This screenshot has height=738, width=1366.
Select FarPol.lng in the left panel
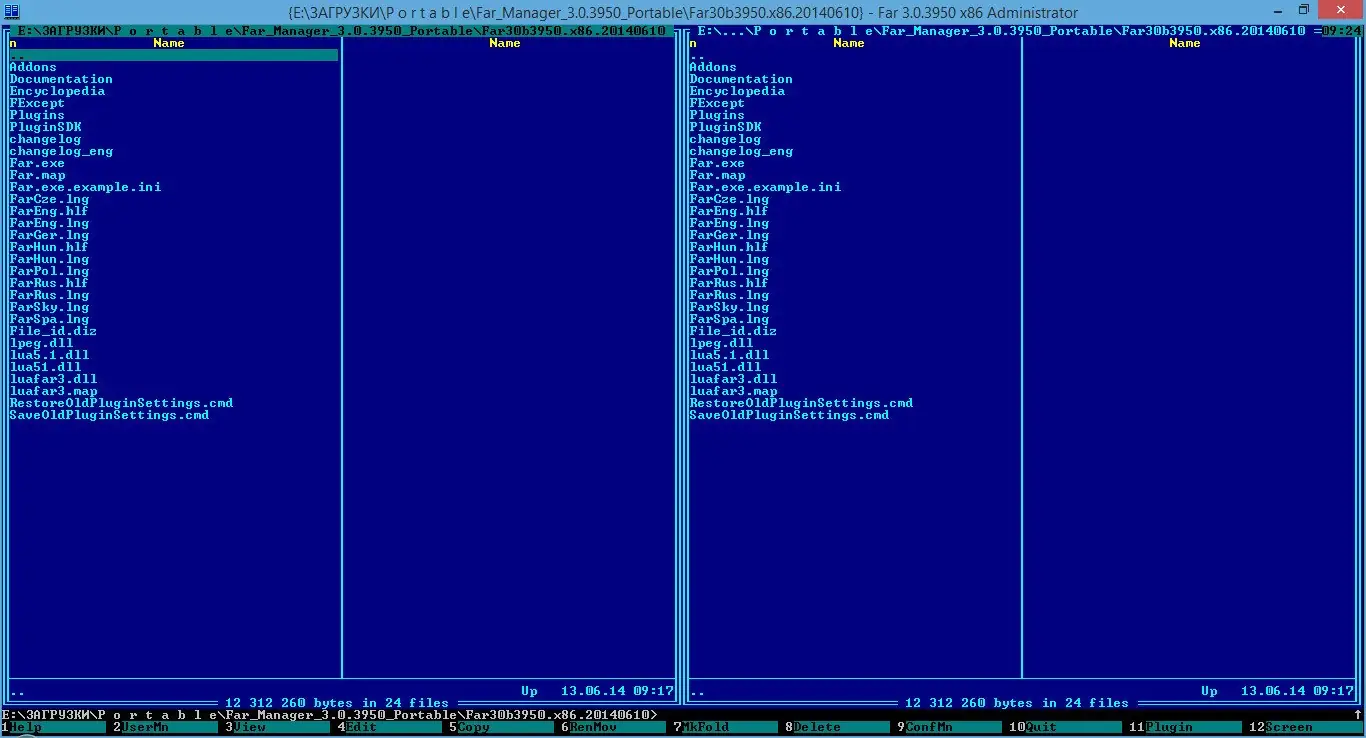point(49,271)
